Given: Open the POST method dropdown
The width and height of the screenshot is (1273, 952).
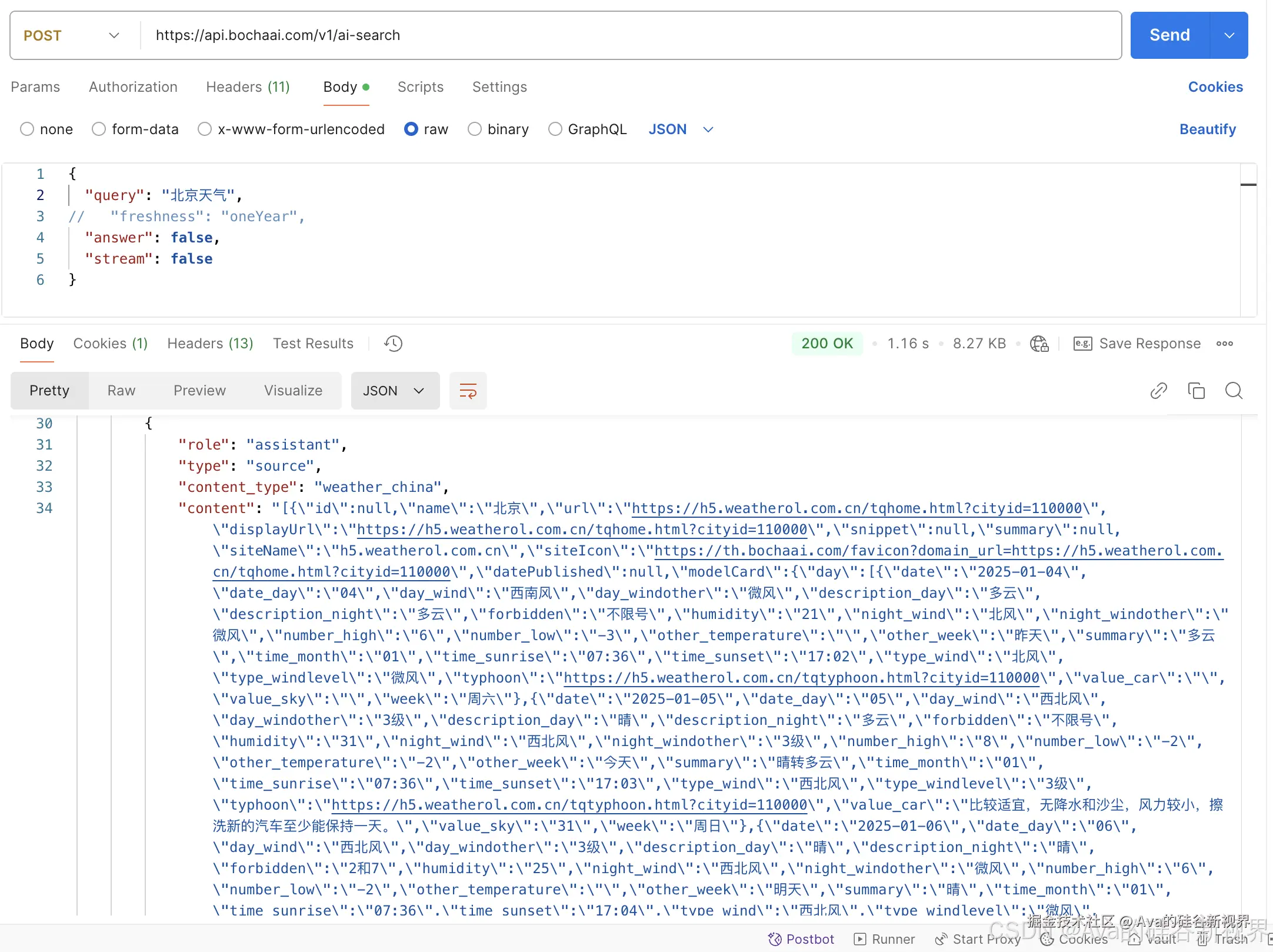Looking at the screenshot, I should coord(72,35).
